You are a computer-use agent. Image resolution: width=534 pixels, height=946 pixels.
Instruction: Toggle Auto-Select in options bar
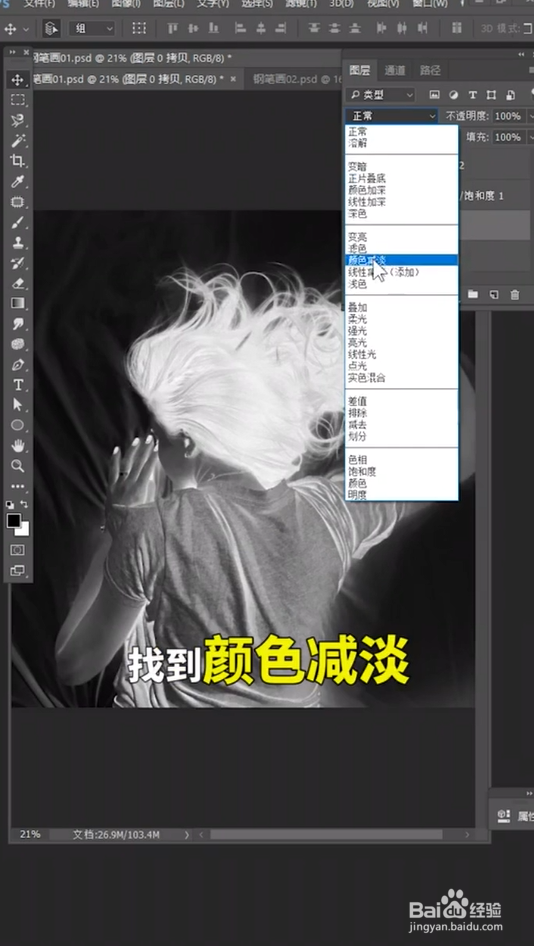[x=51, y=28]
